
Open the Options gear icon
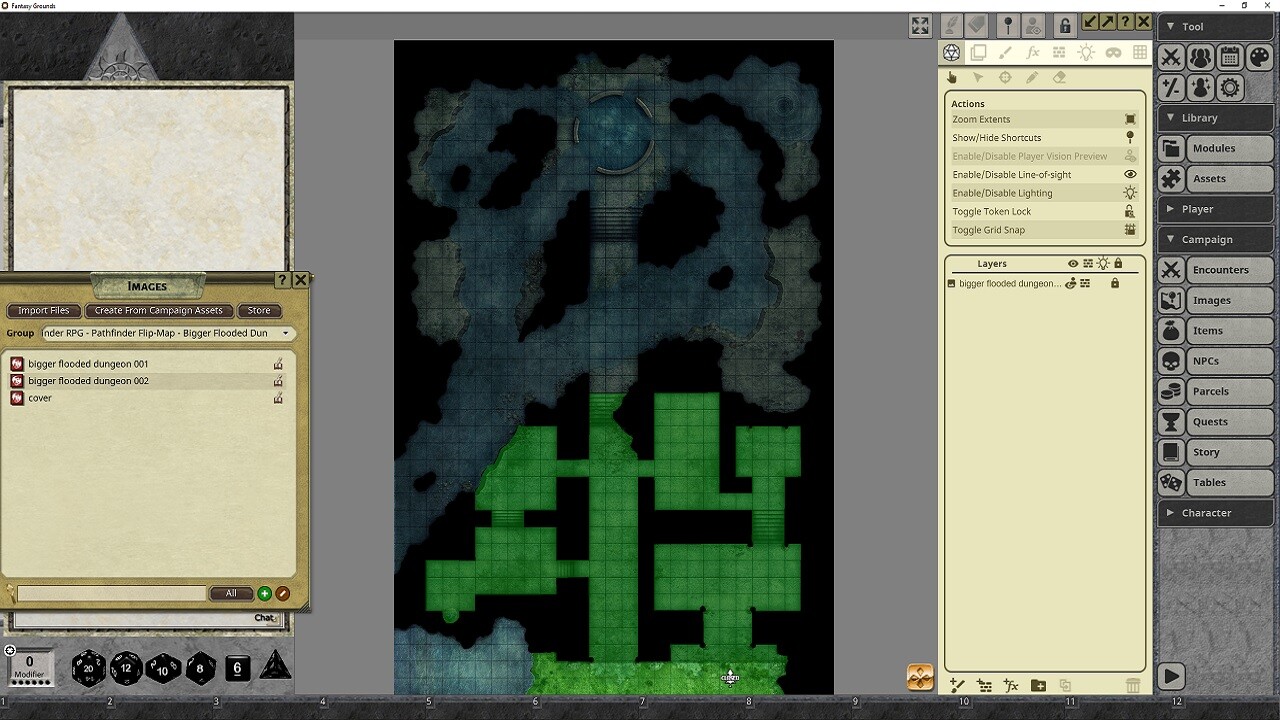pyautogui.click(x=1229, y=87)
